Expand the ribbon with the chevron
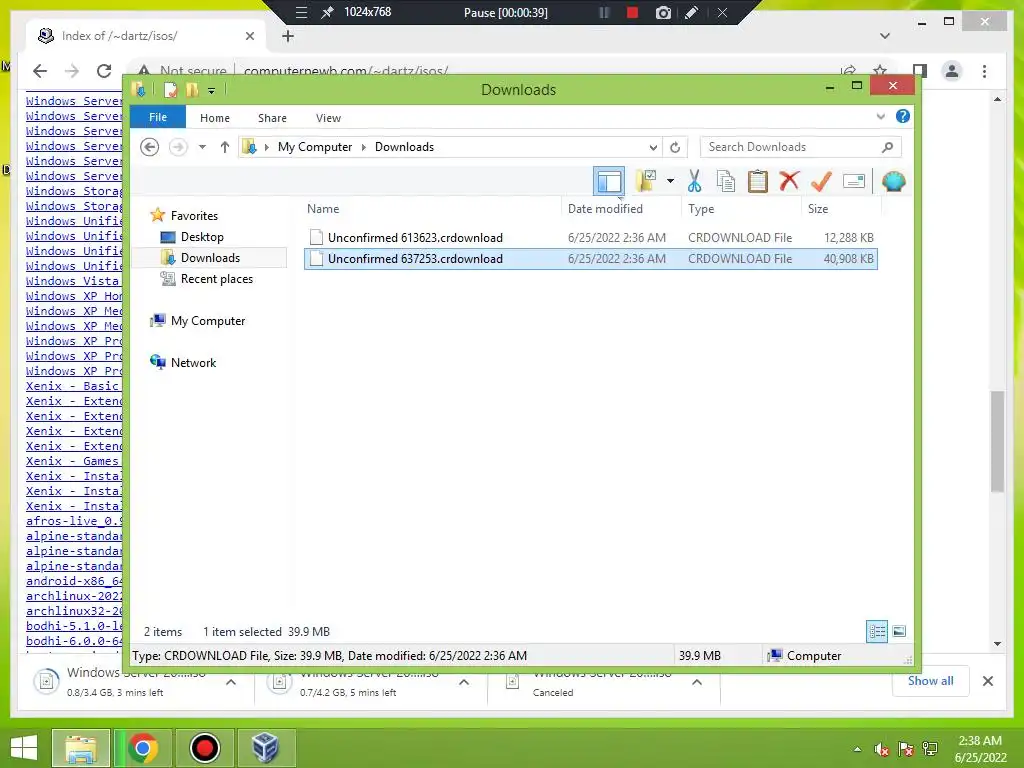Screen dimensions: 1024x768 880,117
